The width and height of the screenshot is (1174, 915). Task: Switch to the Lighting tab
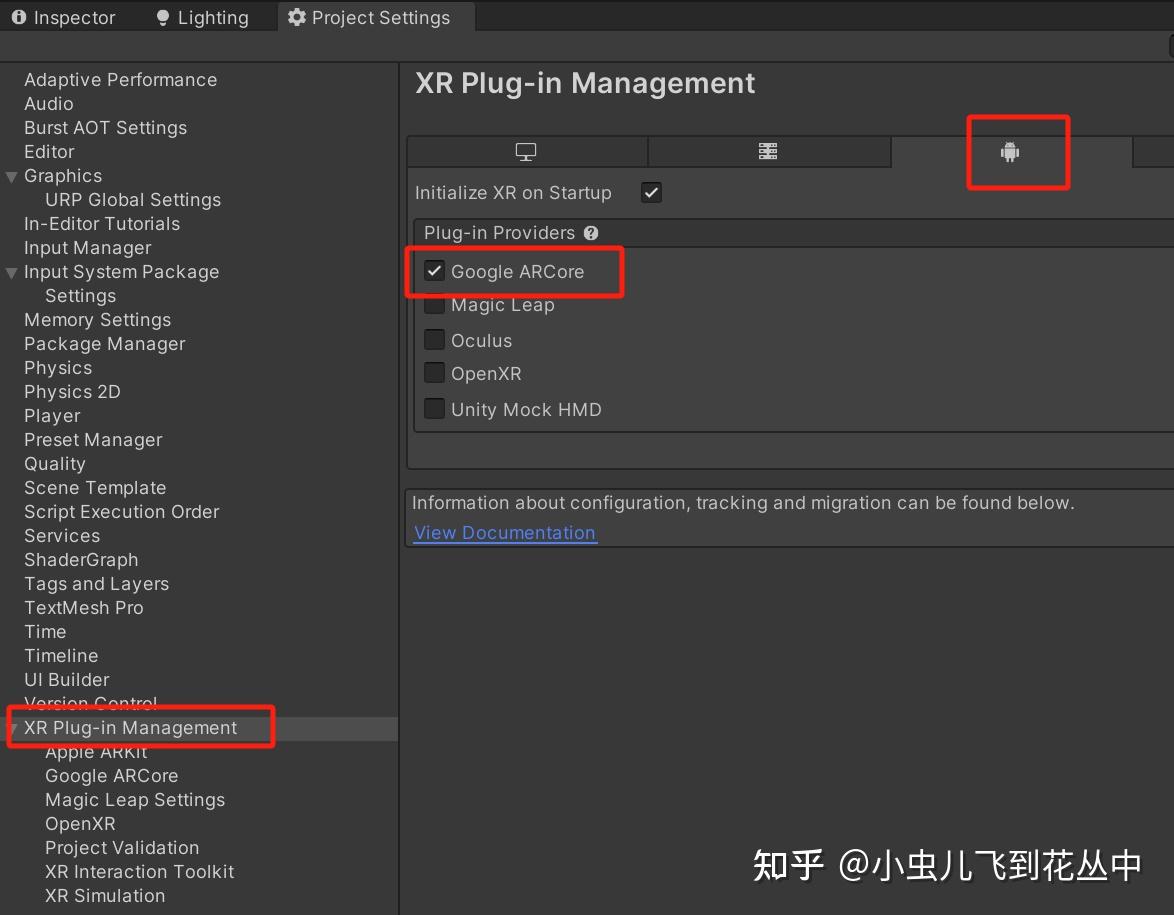(200, 16)
